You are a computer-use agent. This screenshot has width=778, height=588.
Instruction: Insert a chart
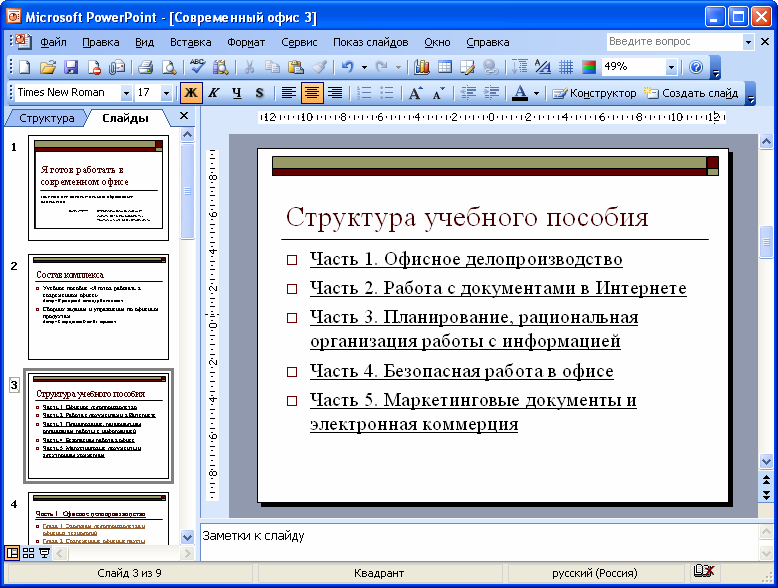[422, 67]
